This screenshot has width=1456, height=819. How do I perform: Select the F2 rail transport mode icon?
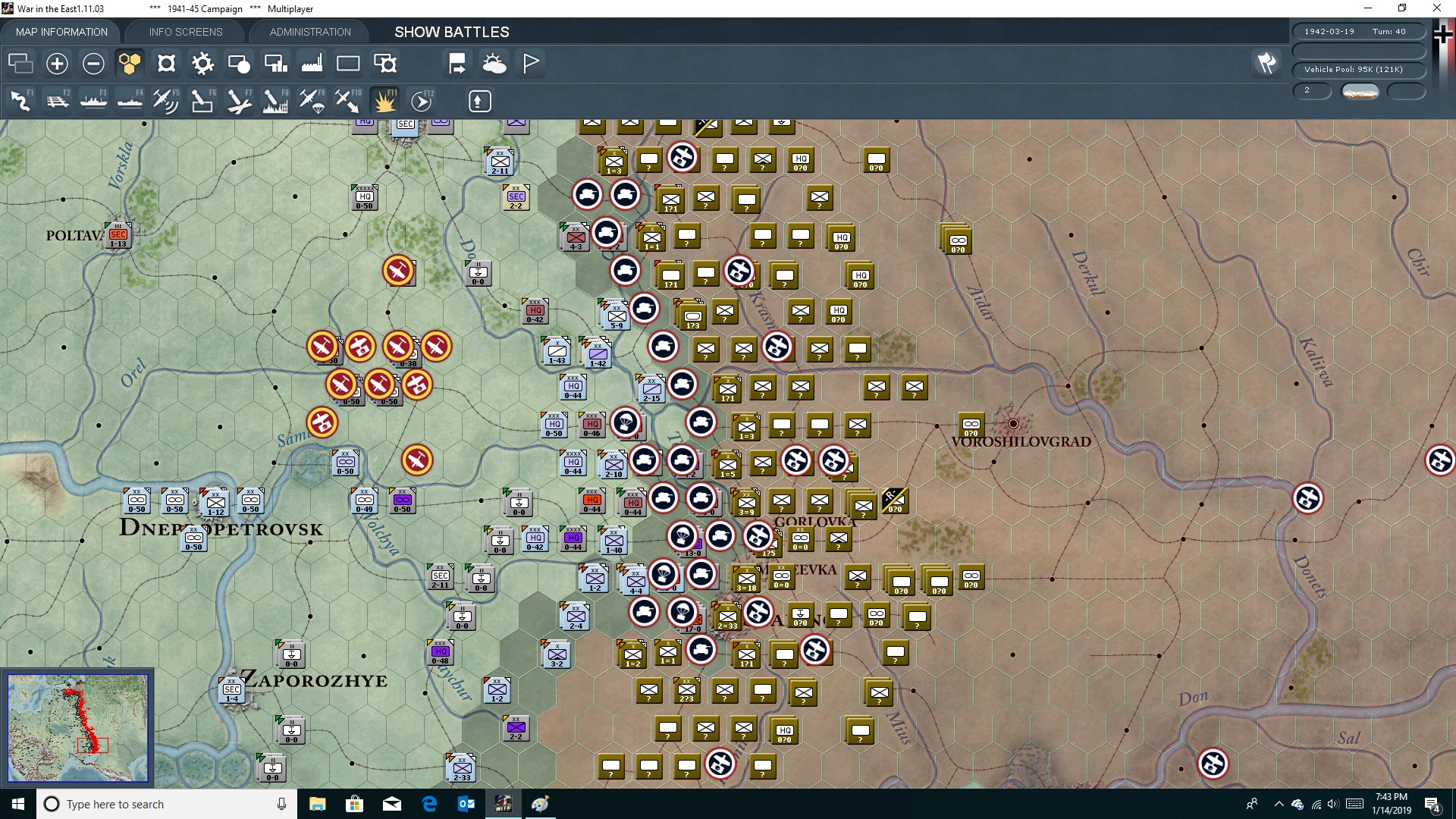tap(57, 101)
